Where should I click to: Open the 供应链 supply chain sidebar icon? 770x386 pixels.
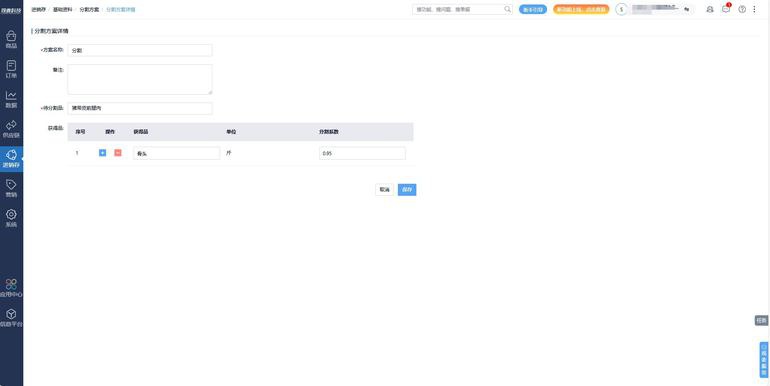11,129
